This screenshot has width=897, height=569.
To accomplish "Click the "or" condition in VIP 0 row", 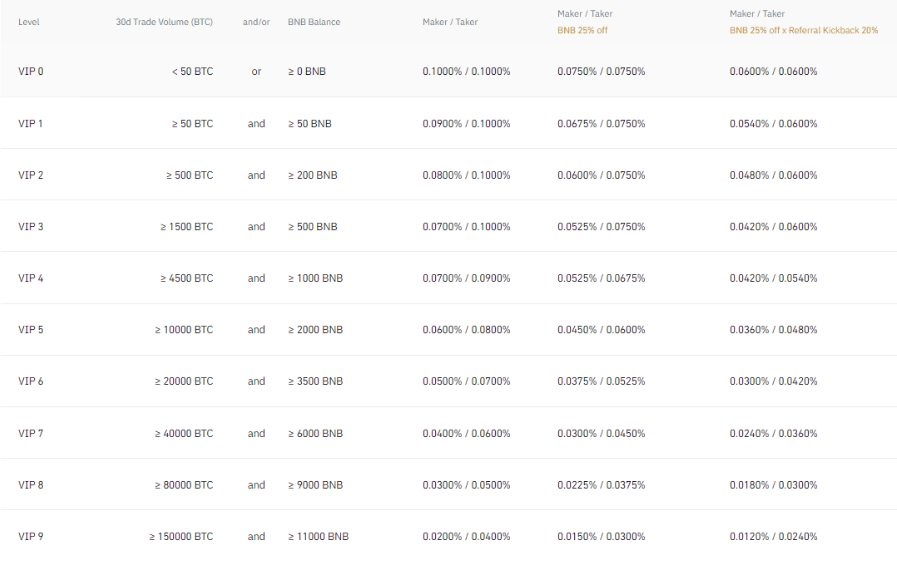I will 256,72.
